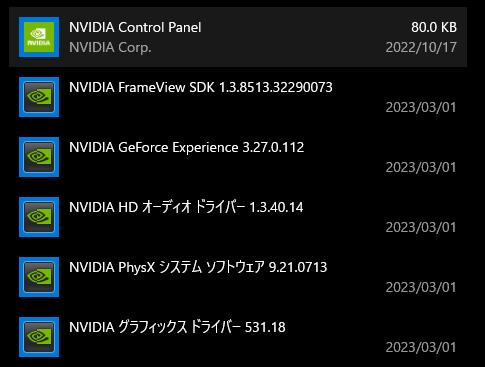Select NVIDIA GeForce Experience 3.27.0.112 entry
485x367 pixels.
click(x=187, y=147)
